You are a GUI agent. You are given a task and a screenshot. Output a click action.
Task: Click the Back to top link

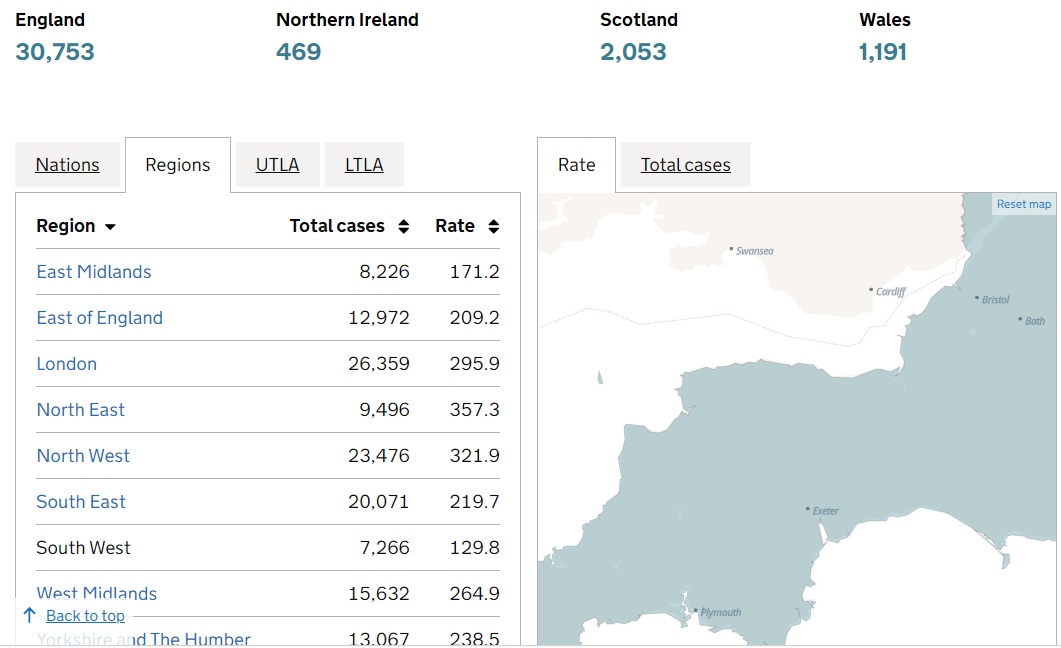(x=85, y=616)
